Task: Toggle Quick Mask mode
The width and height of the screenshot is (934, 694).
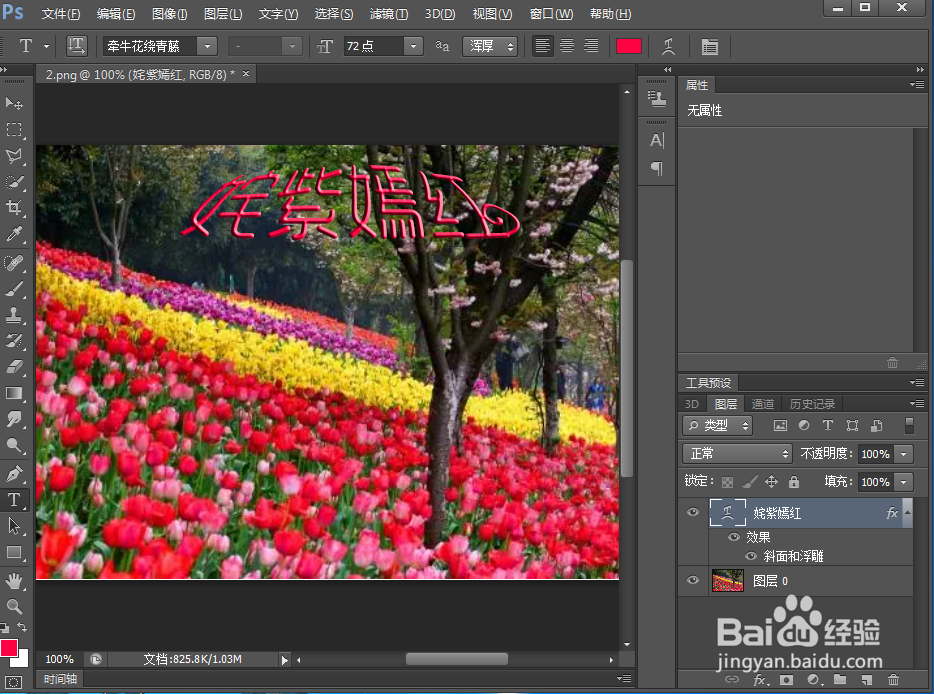Action: point(13,682)
